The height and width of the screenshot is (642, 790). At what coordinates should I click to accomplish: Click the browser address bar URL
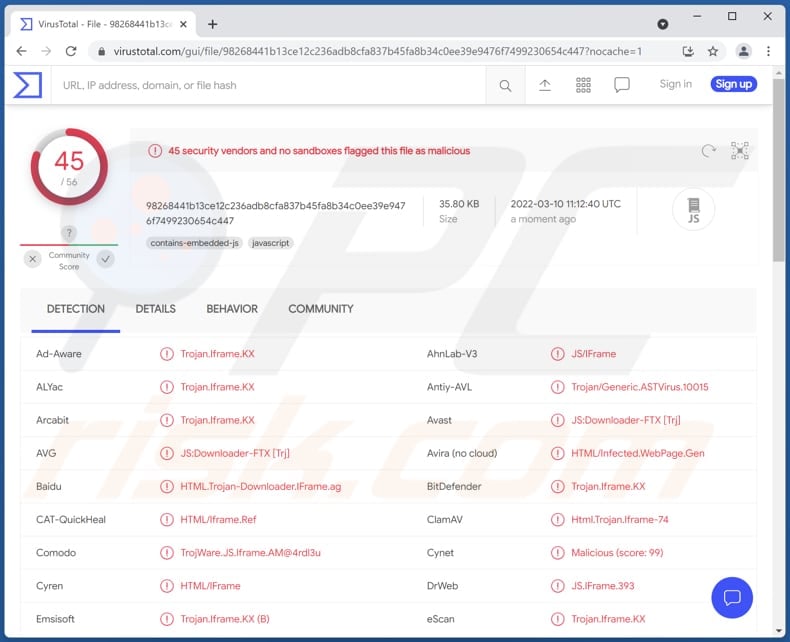pos(377,51)
